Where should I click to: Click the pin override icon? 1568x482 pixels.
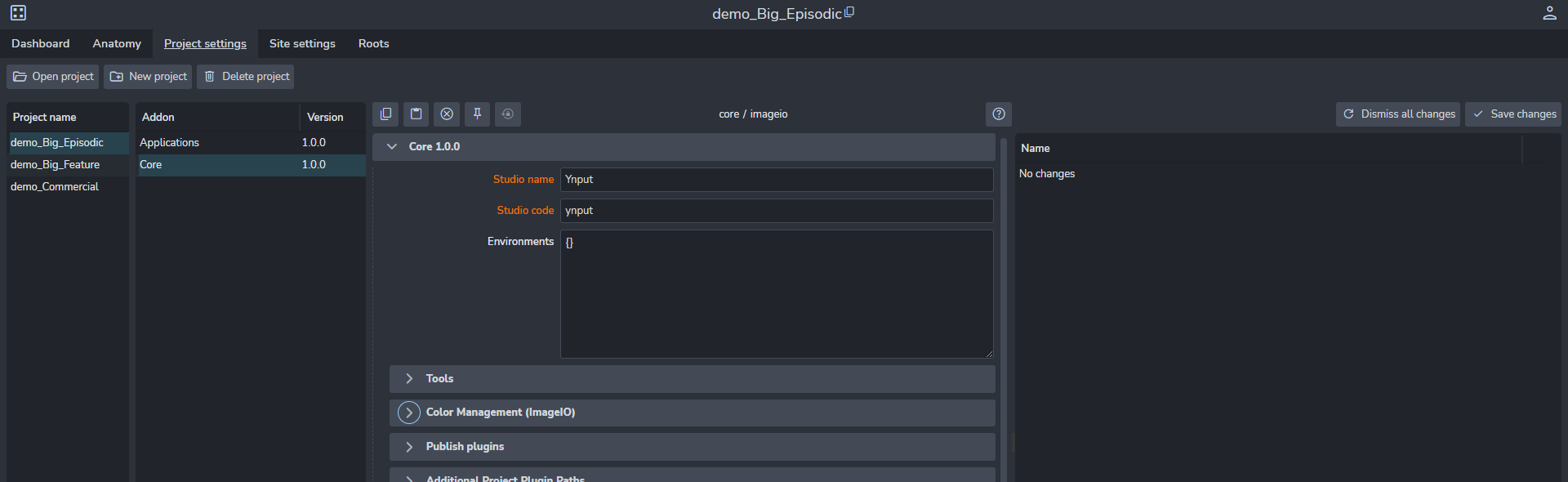[x=477, y=114]
